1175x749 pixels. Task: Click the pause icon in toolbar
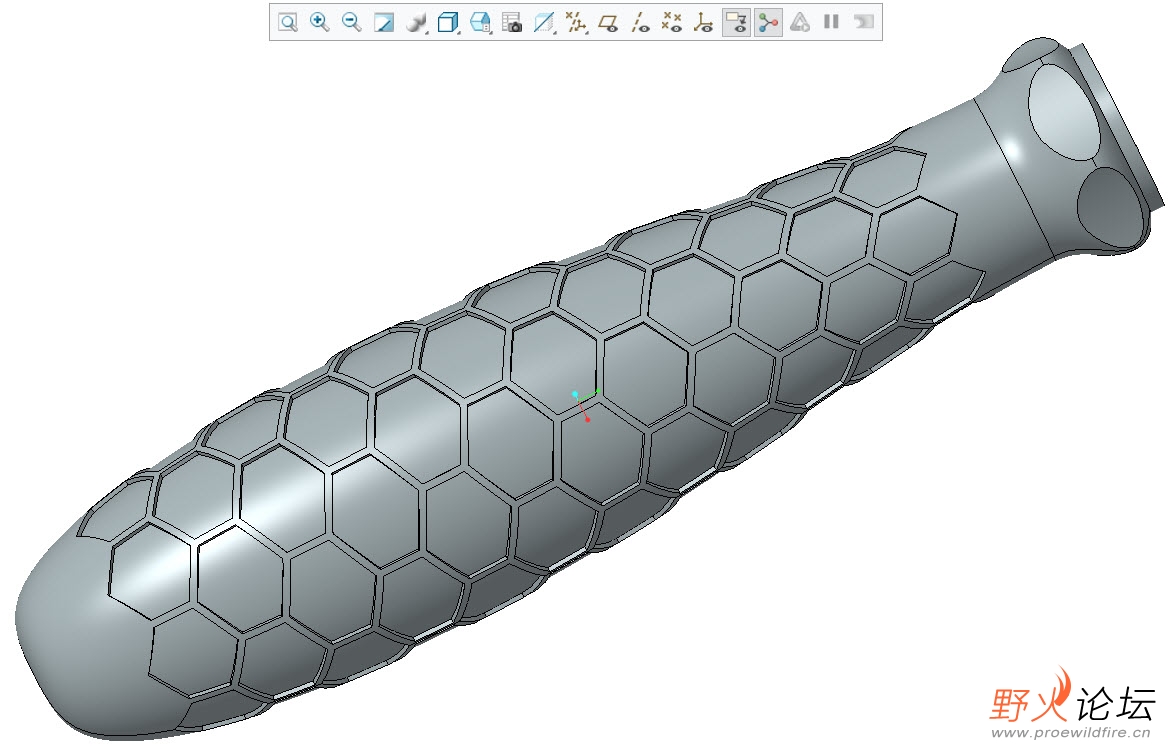[831, 22]
